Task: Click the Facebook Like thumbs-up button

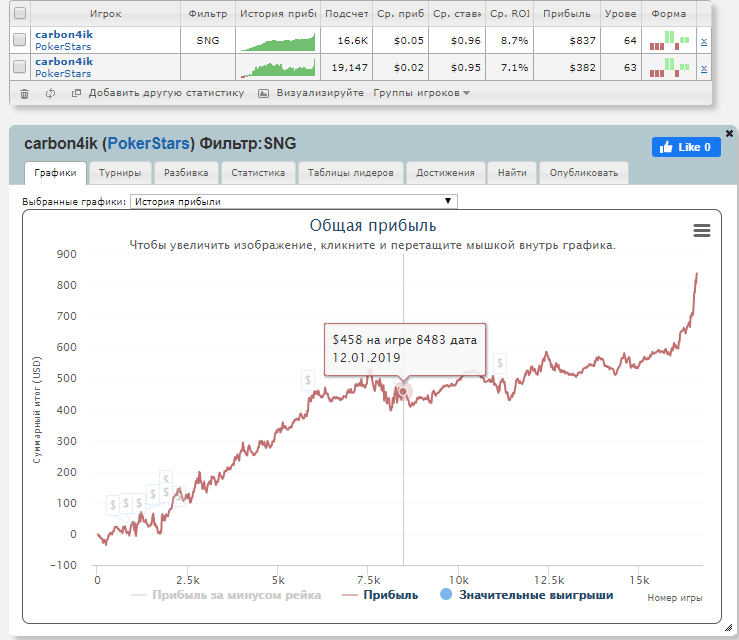Action: tap(686, 147)
